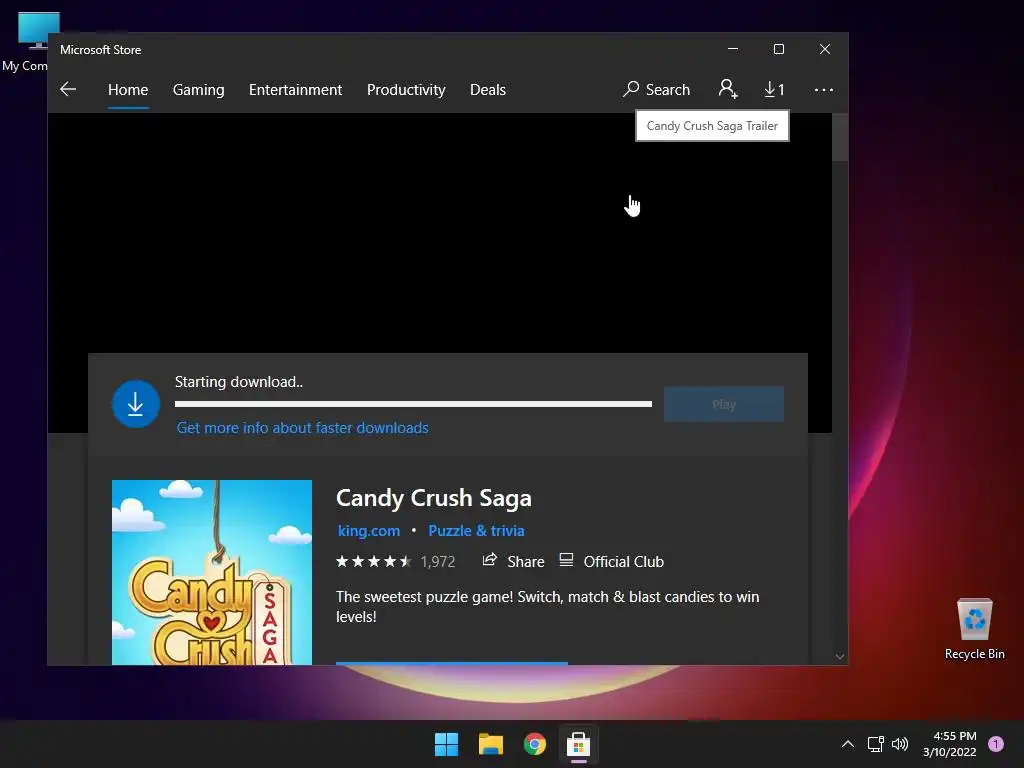1024x768 pixels.
Task: Click the black trailer video area
Action: 440,233
